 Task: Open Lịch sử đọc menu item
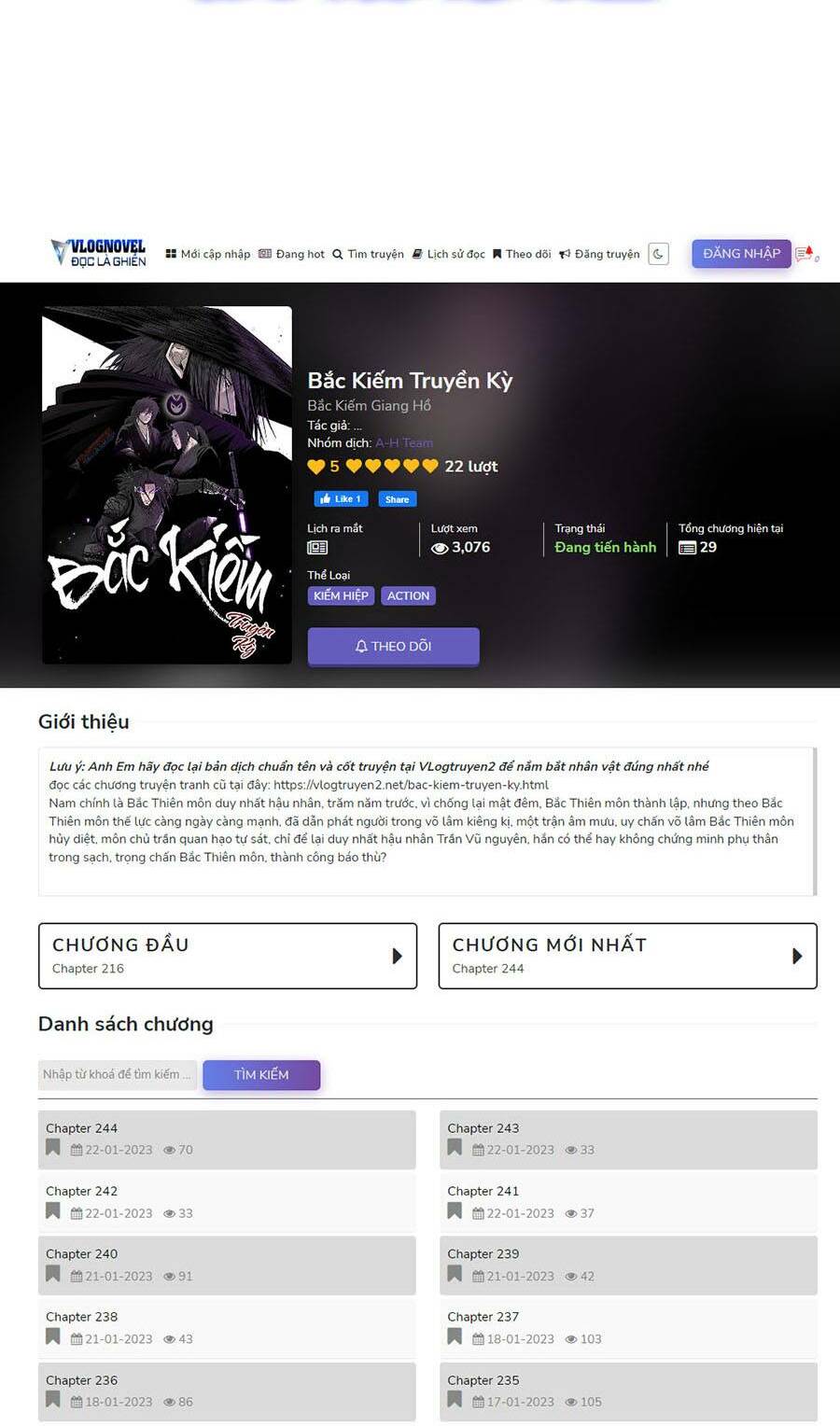click(x=449, y=254)
